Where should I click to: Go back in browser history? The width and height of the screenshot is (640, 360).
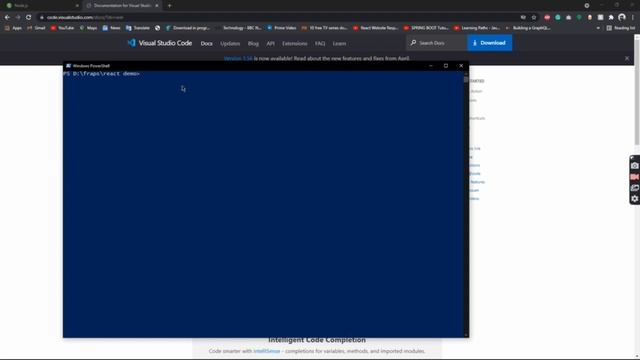pyautogui.click(x=7, y=17)
